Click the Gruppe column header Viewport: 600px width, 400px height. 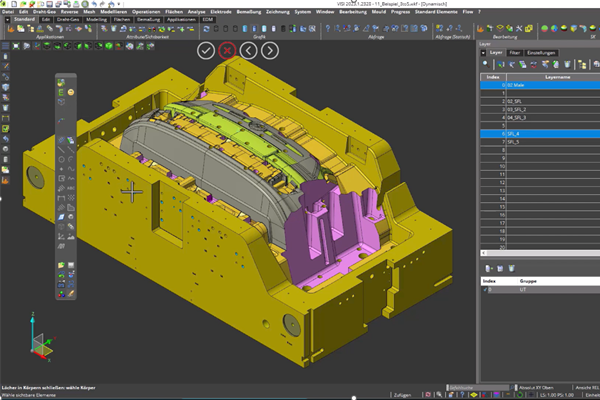click(528, 281)
